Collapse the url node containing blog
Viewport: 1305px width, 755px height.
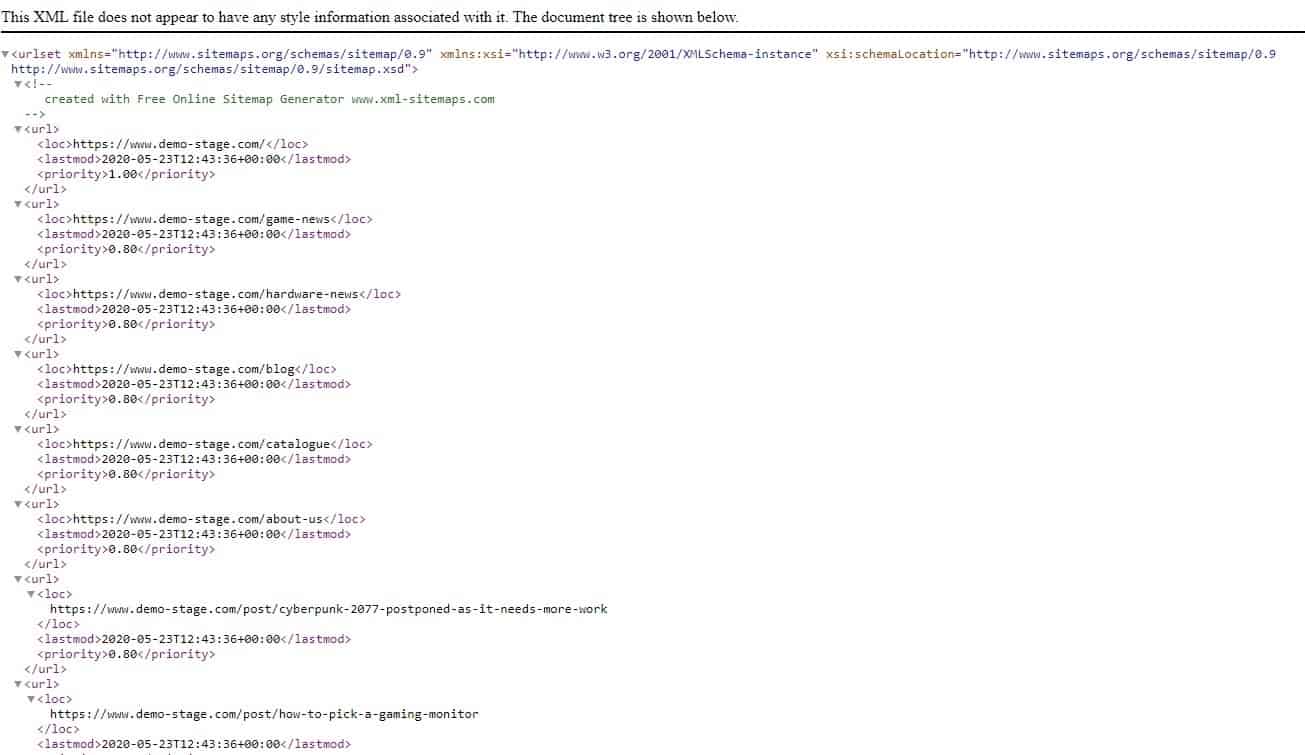[18, 354]
